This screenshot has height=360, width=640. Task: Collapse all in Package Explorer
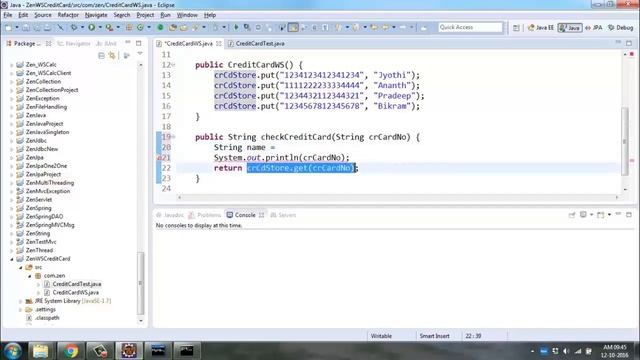point(101,56)
